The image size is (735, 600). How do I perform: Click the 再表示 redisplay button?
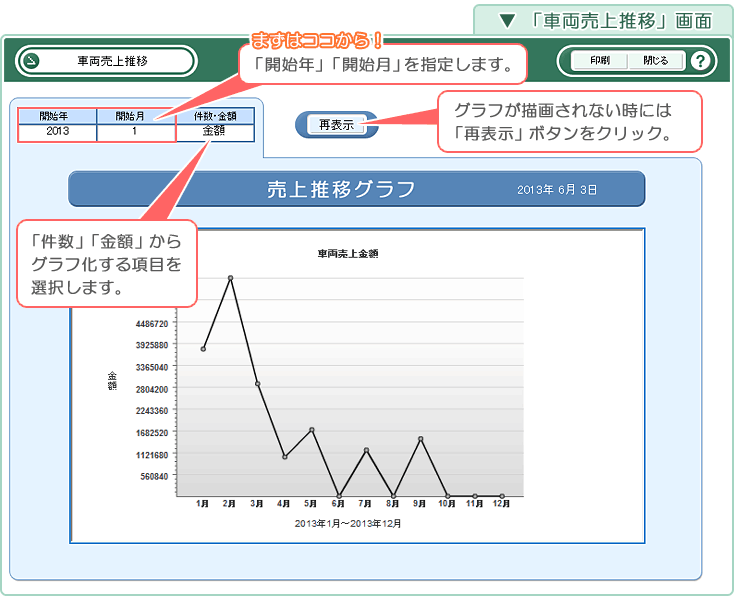point(337,125)
